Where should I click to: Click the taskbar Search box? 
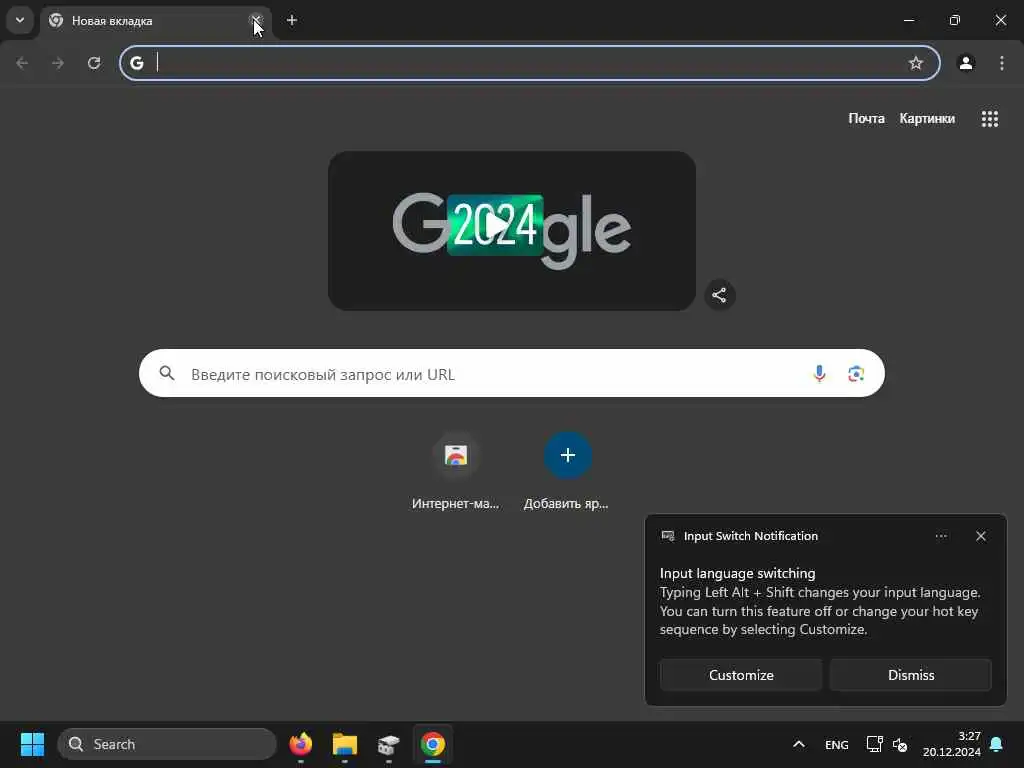[x=167, y=744]
